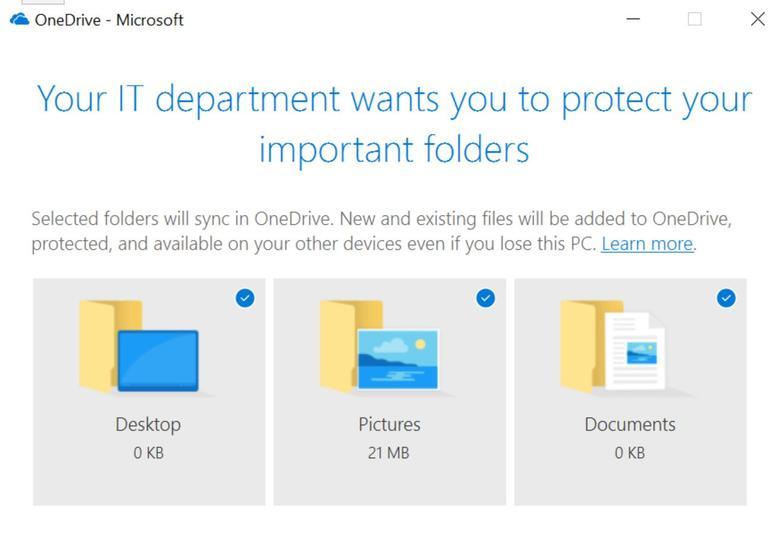Click the 'OneDrive - Microsoft' window title
Screen dimensions: 770x535
[x=109, y=20]
